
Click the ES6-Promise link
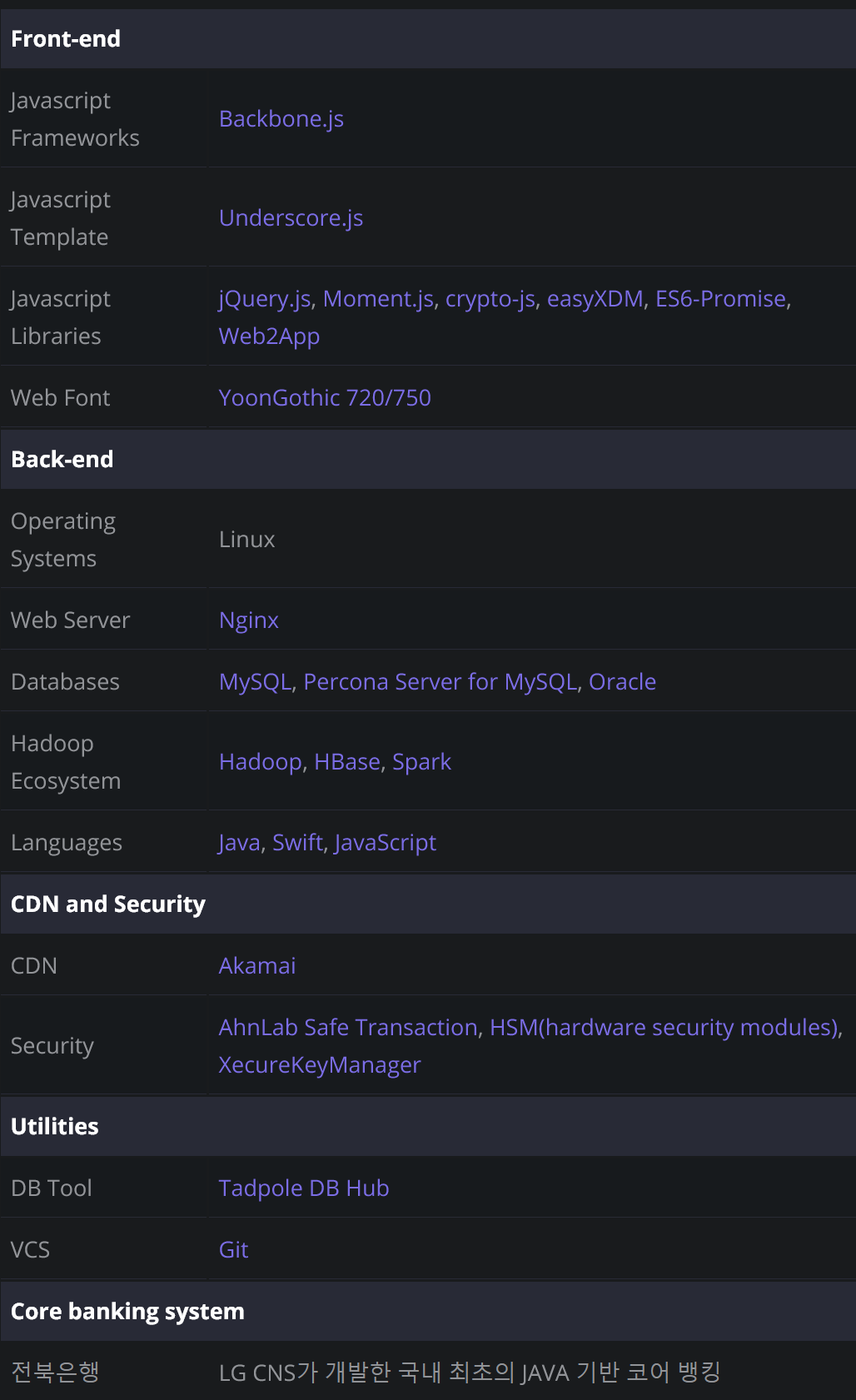click(x=721, y=299)
